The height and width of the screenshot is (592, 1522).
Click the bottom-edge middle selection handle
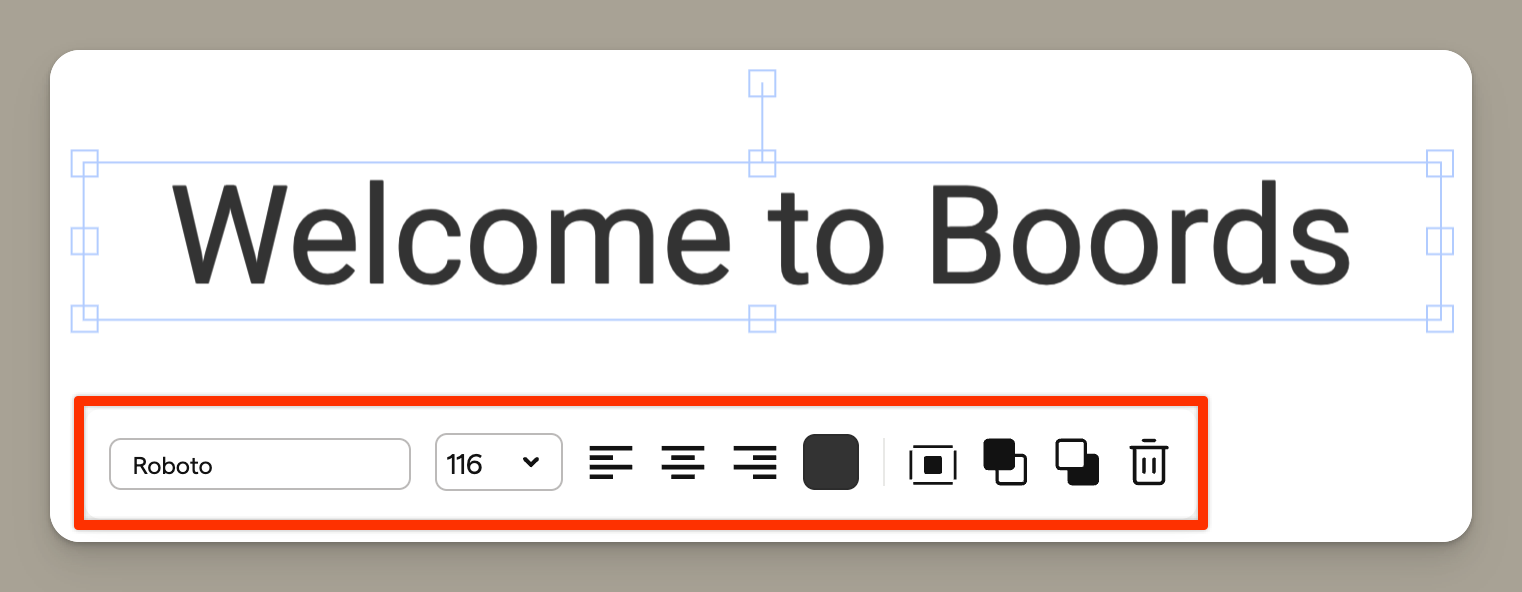click(x=762, y=319)
